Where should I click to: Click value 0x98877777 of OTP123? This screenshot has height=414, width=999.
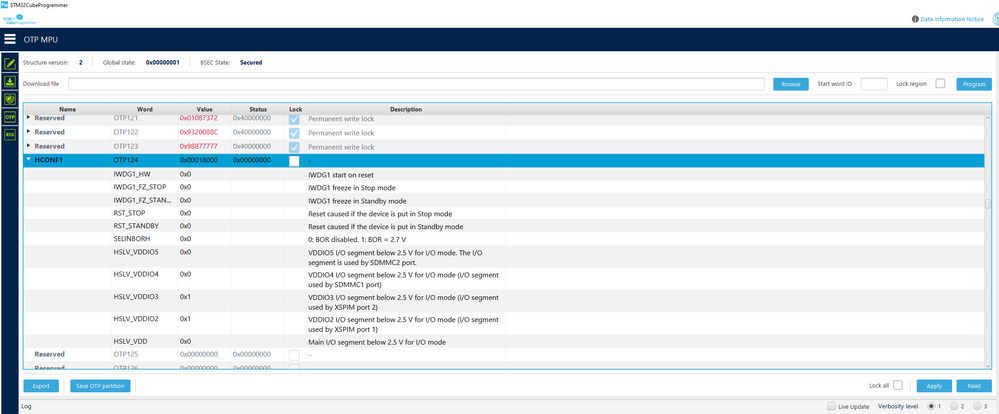(199, 147)
